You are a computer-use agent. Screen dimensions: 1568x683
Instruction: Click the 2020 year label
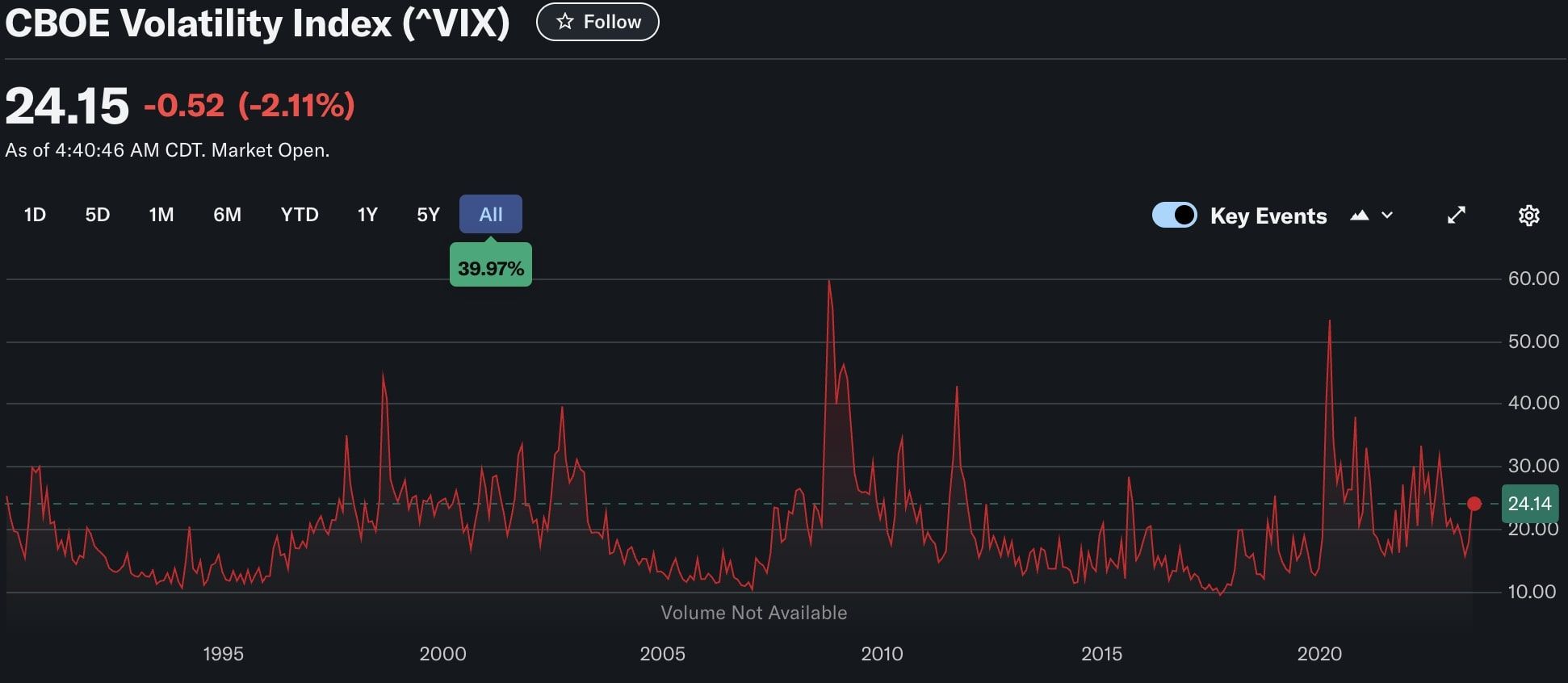pos(1319,654)
